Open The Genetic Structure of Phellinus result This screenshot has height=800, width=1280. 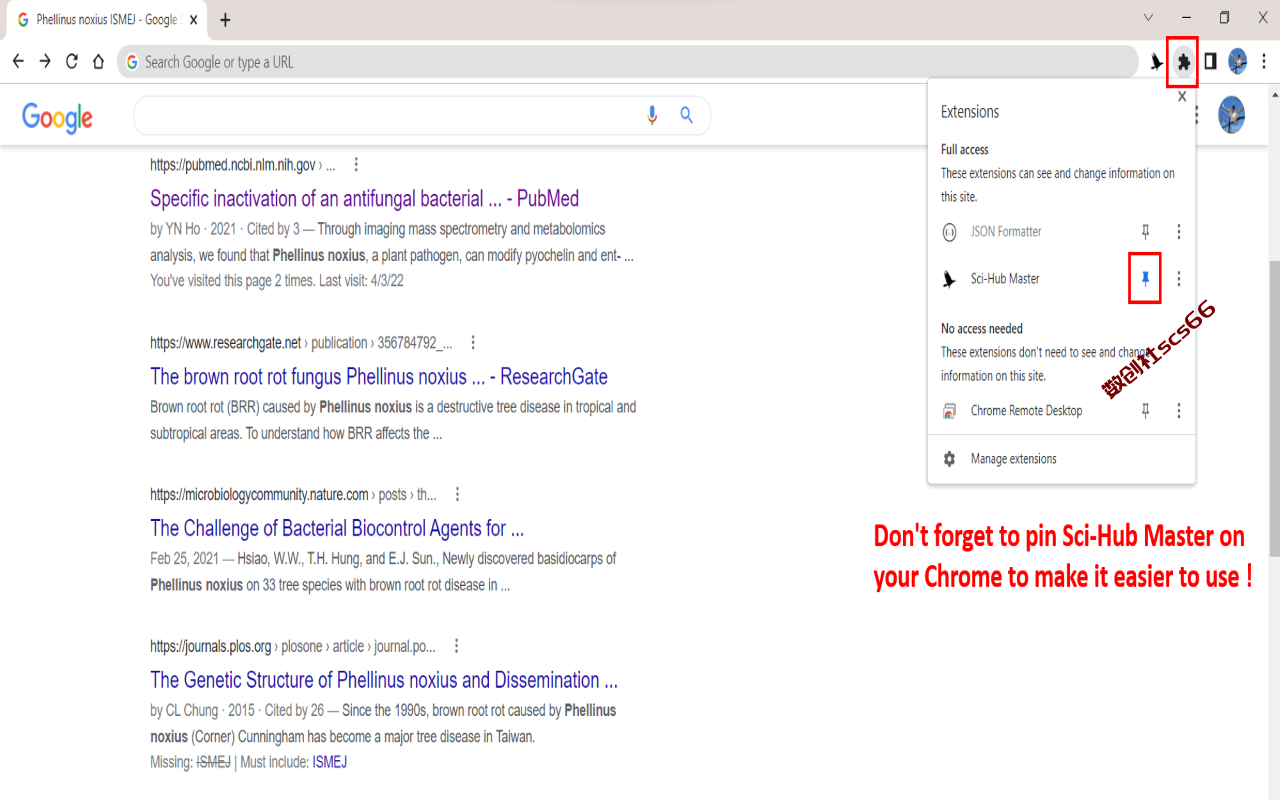point(384,680)
